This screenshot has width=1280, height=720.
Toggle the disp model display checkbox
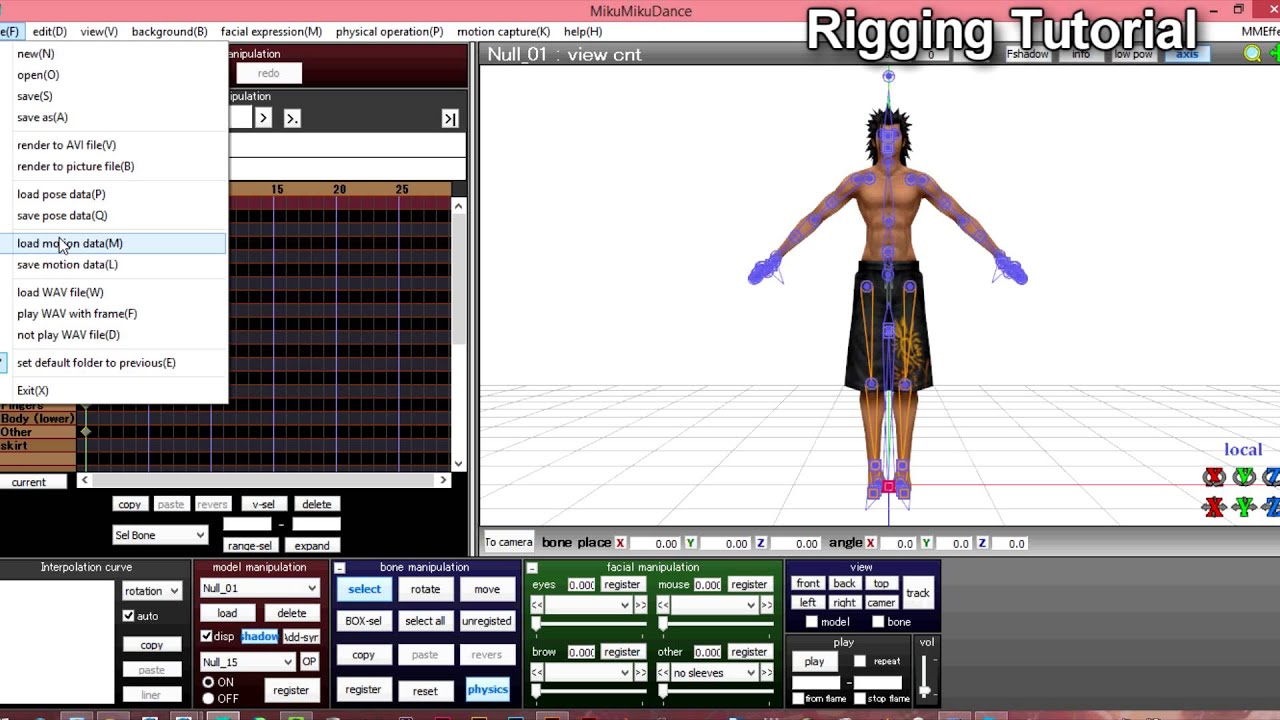pos(207,637)
